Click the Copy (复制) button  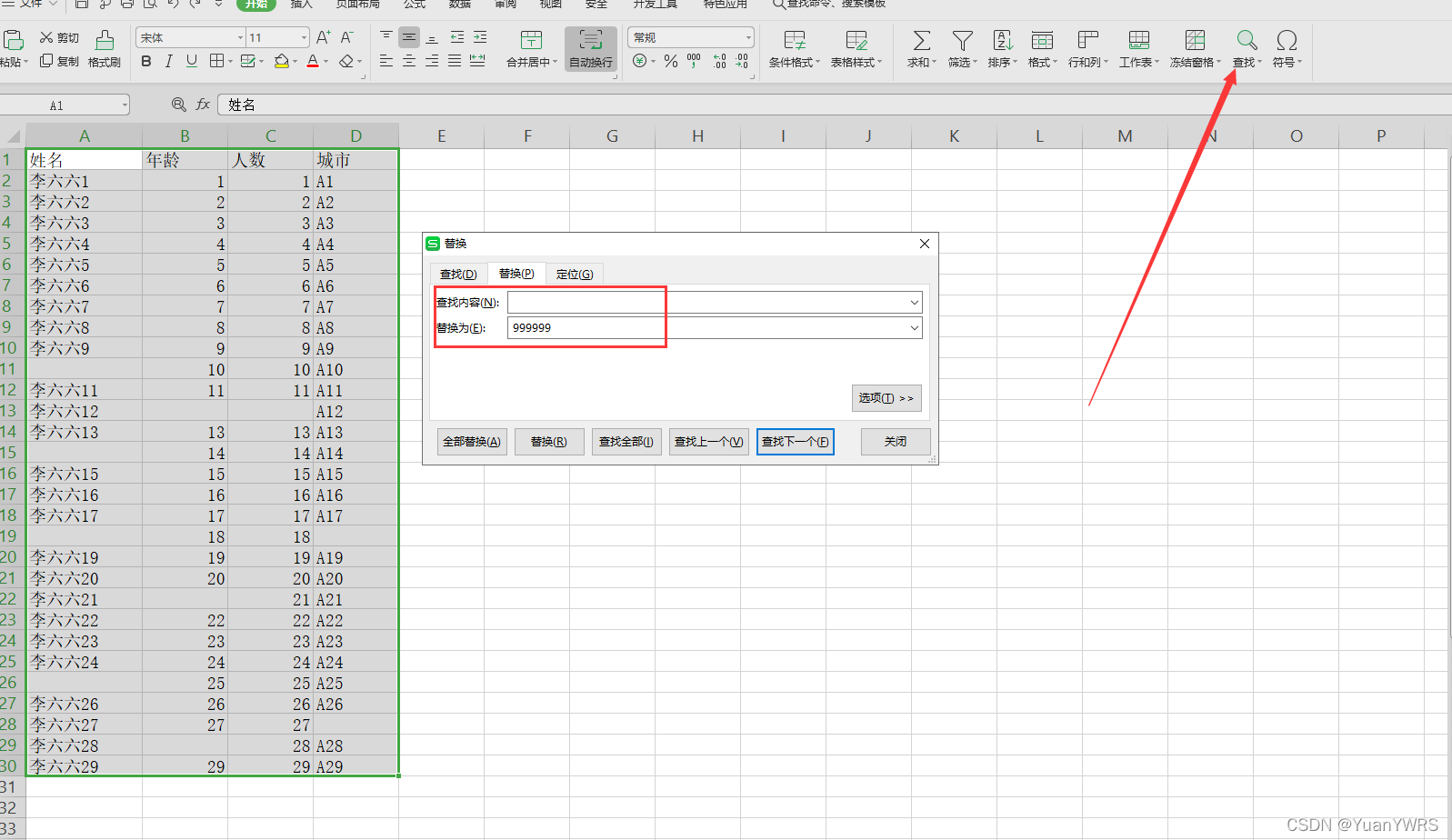pyautogui.click(x=59, y=62)
